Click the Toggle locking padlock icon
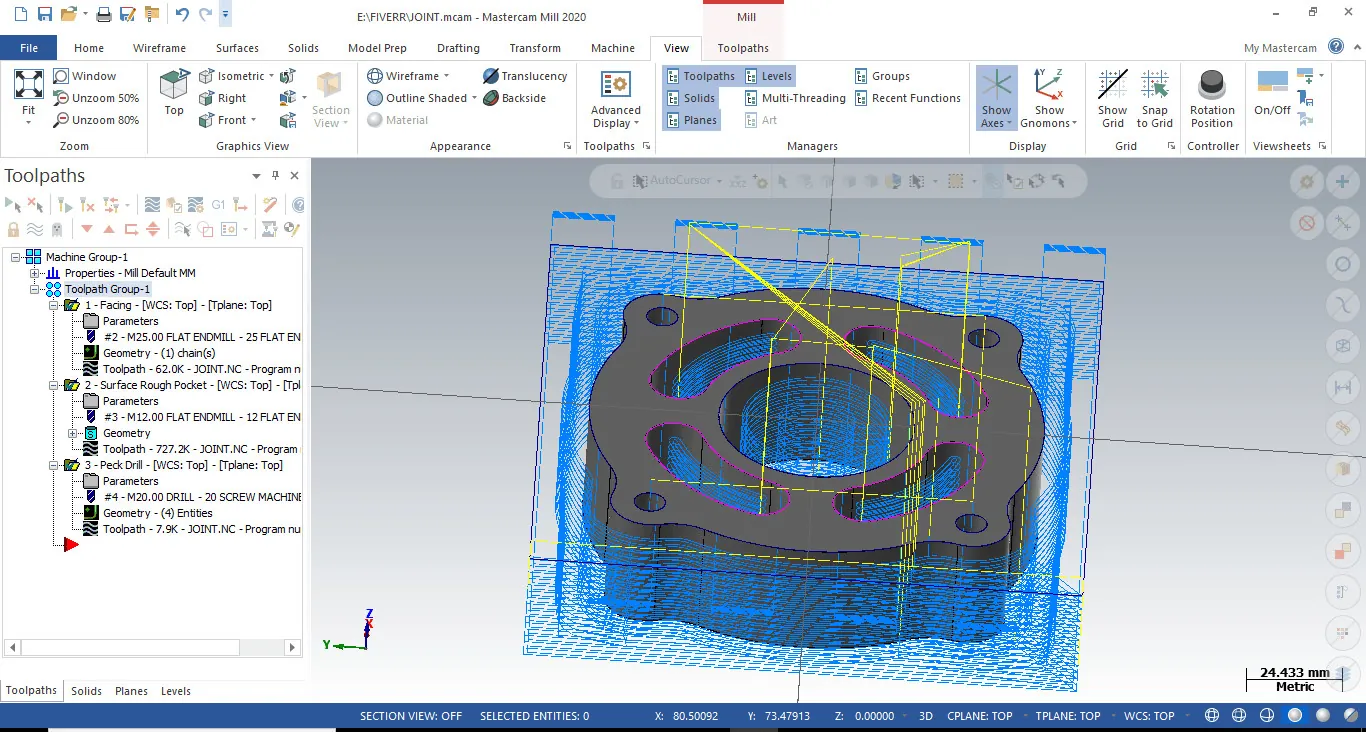 pyautogui.click(x=13, y=229)
